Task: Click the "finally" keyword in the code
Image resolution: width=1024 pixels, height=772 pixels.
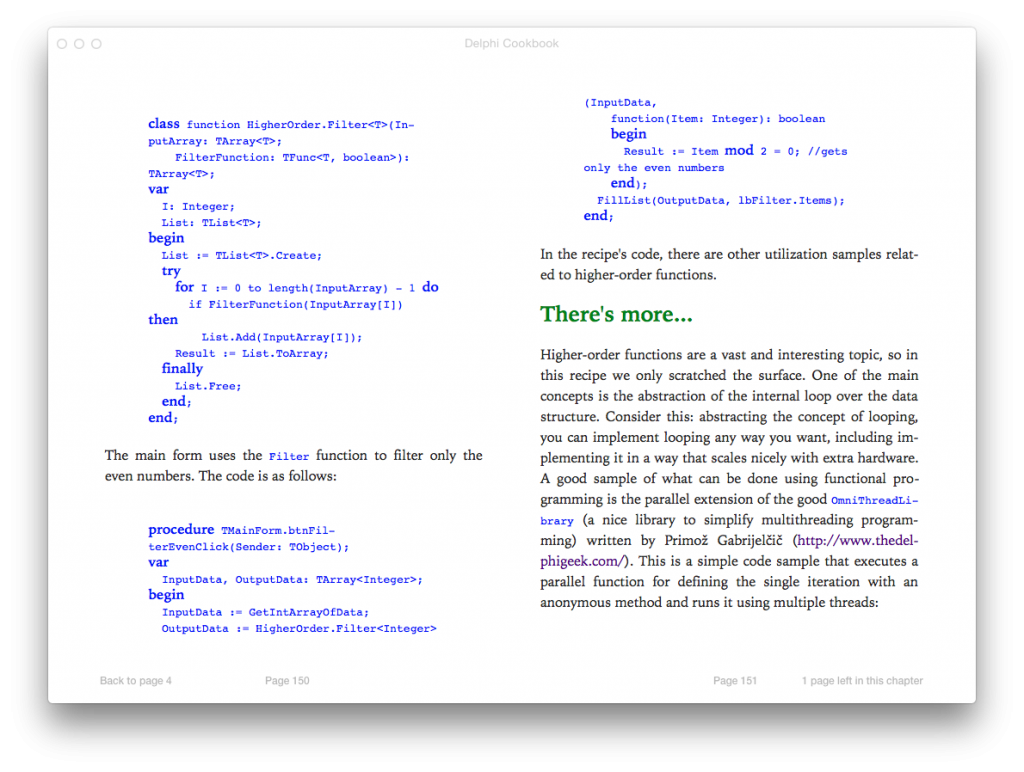Action: 182,369
